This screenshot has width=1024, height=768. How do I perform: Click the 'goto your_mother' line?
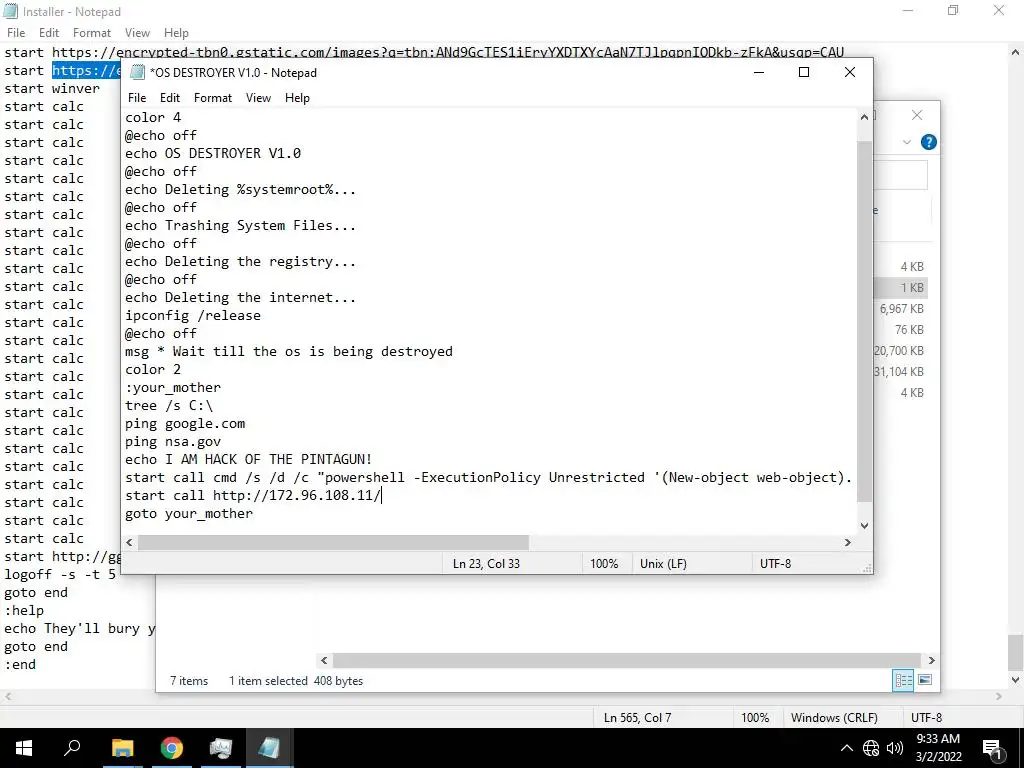click(189, 513)
